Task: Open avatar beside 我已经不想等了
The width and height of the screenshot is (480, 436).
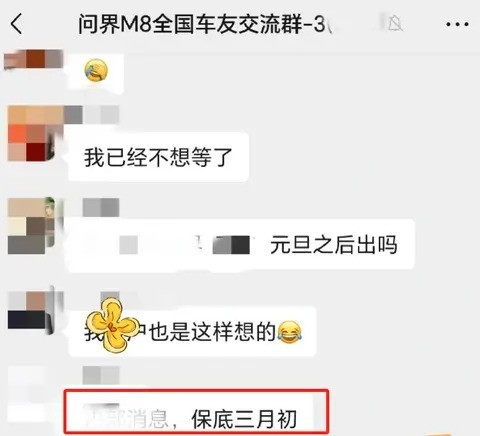Action: (x=32, y=133)
